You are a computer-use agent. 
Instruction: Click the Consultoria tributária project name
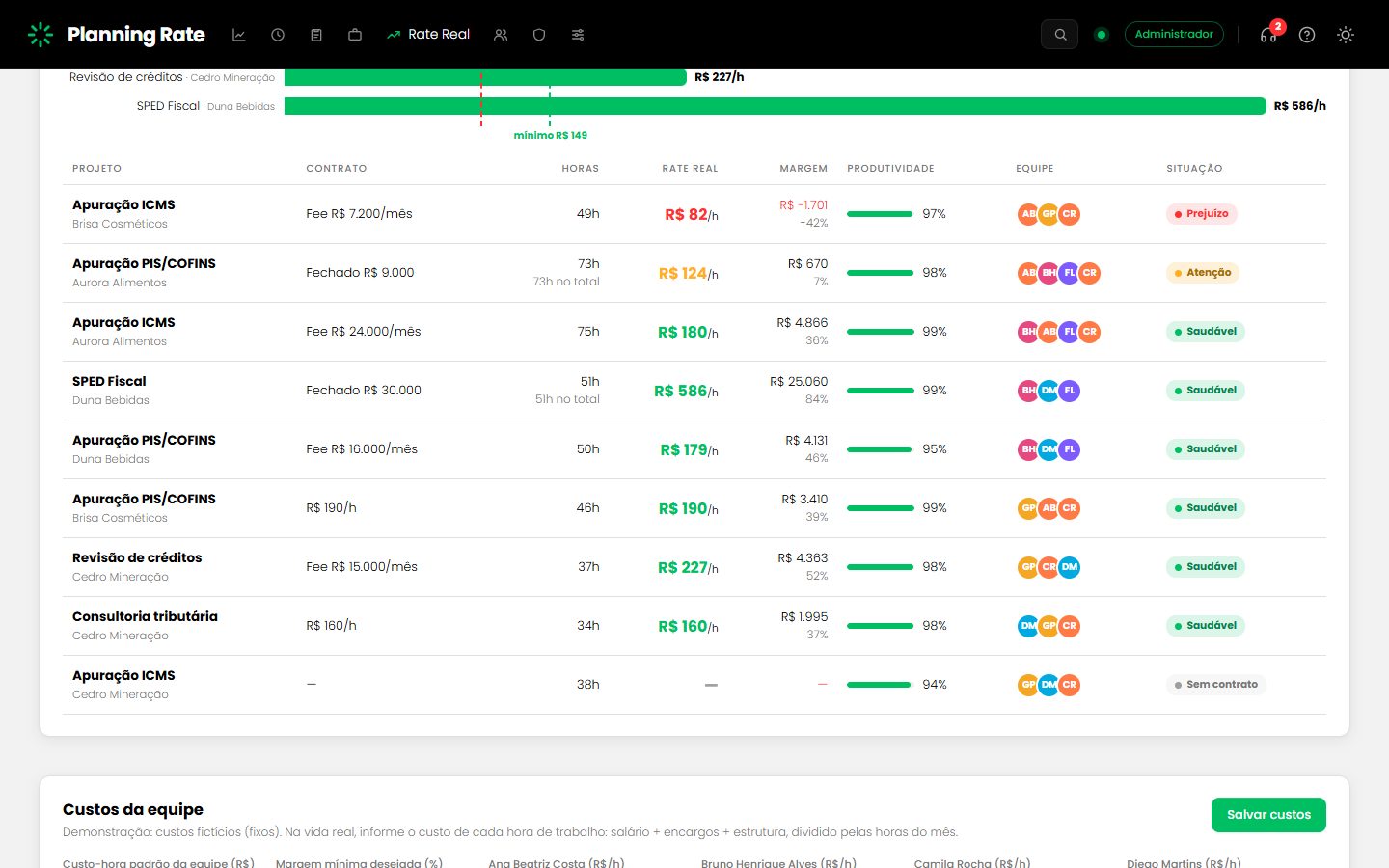(x=145, y=617)
